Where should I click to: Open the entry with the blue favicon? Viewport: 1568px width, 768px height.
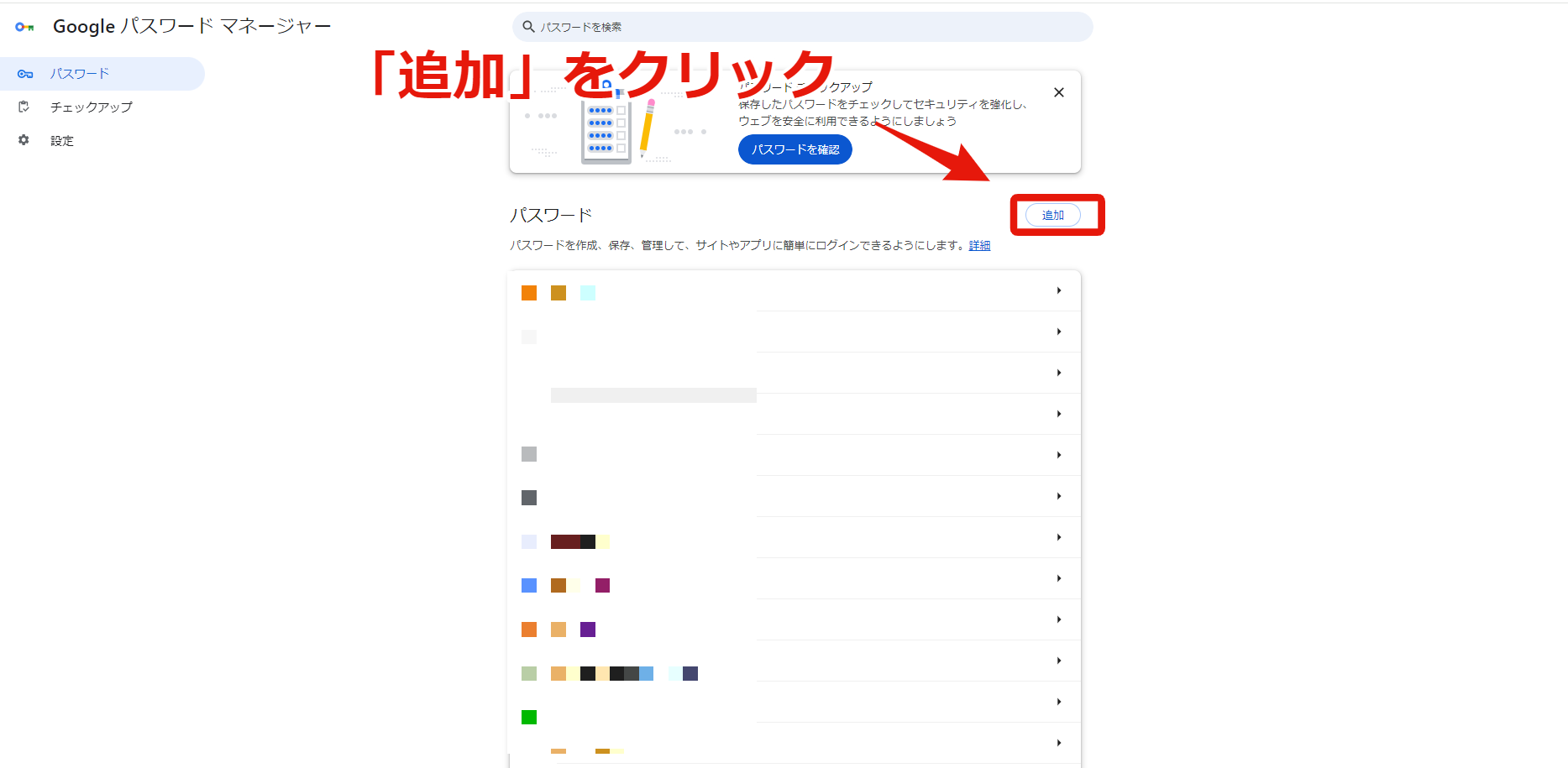tap(794, 578)
